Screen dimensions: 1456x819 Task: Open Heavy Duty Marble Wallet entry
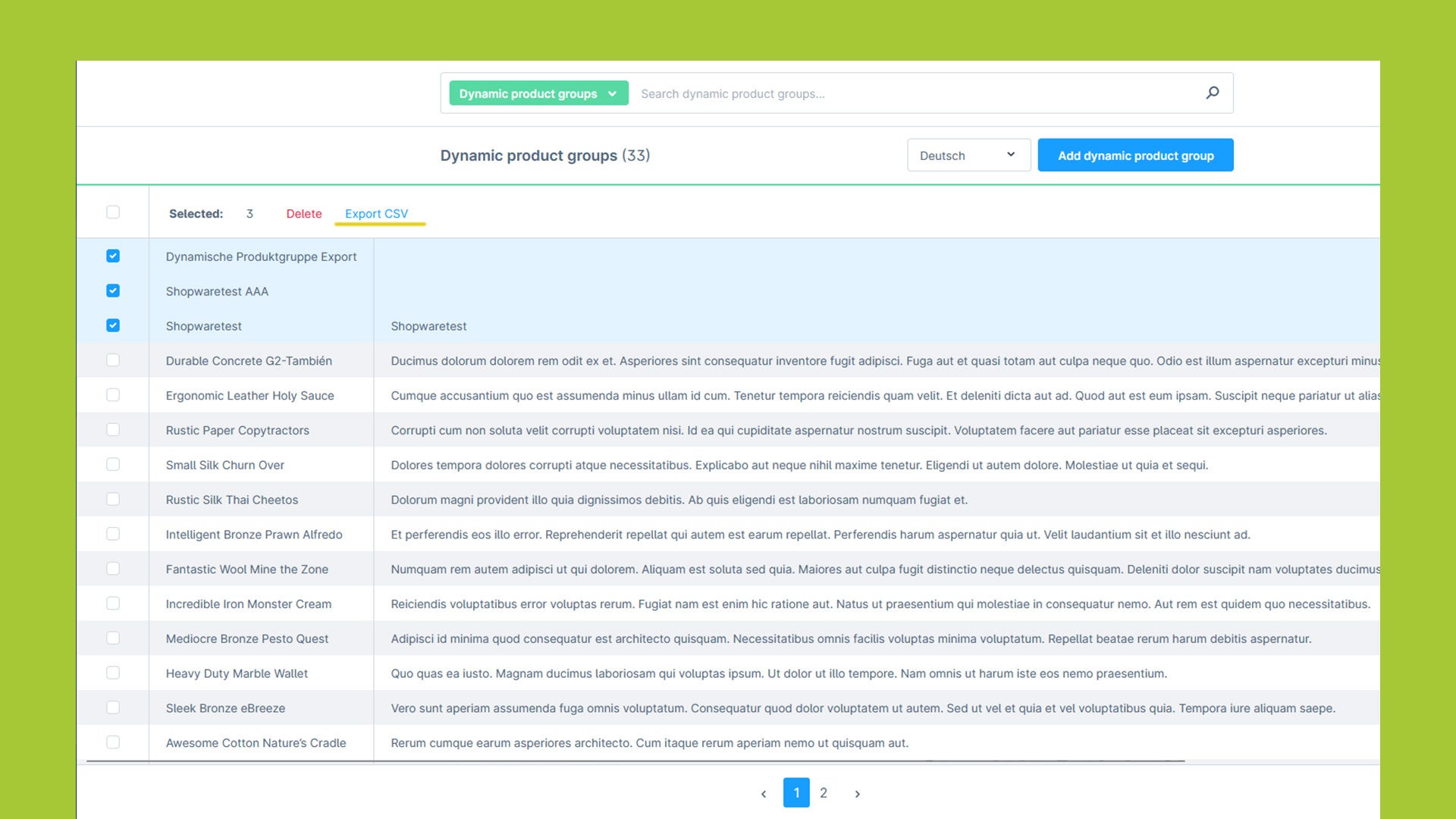tap(237, 674)
